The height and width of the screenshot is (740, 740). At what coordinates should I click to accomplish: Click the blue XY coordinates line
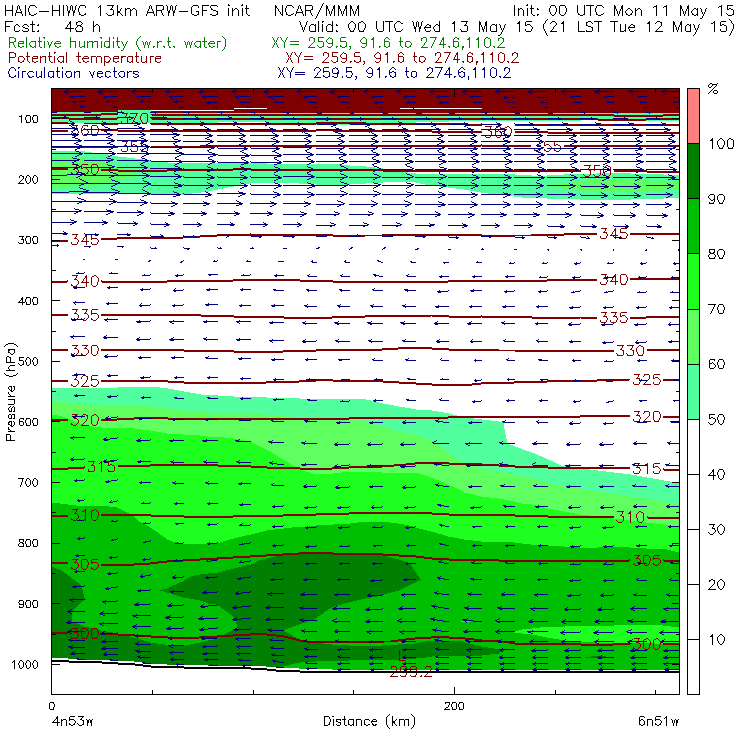tap(394, 73)
